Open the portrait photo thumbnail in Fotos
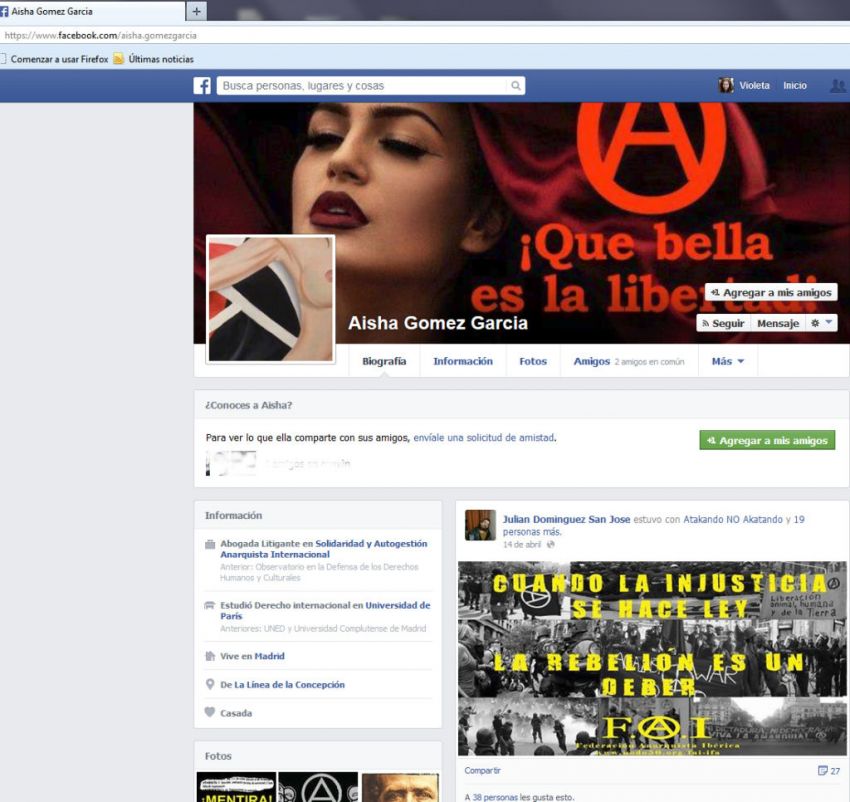This screenshot has height=802, width=850. (400, 787)
